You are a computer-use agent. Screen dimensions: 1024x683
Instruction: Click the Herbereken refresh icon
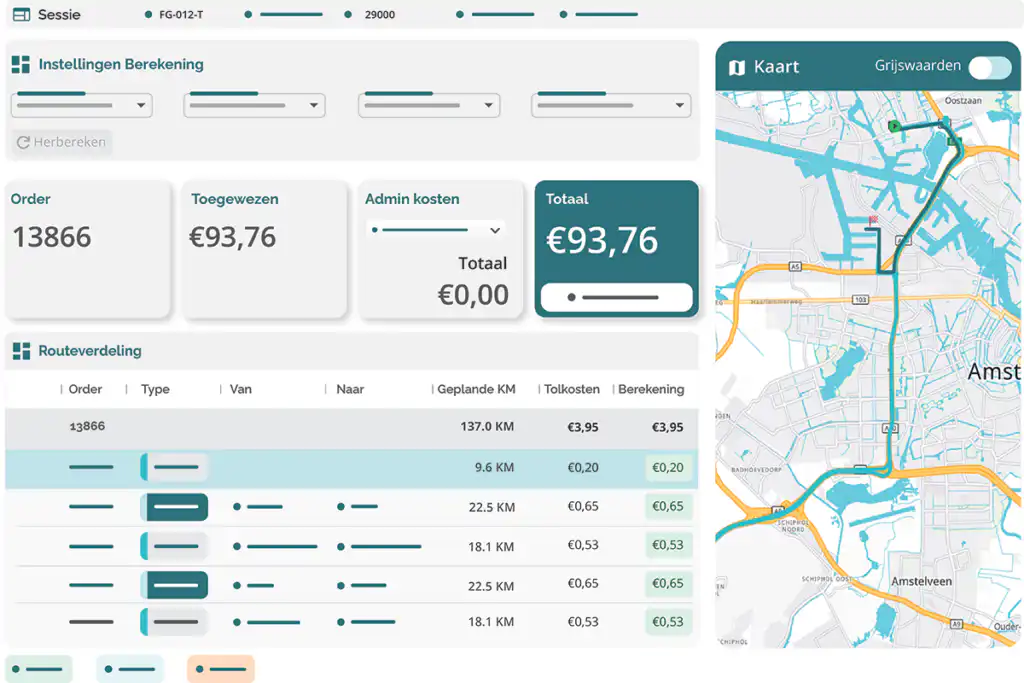click(23, 142)
